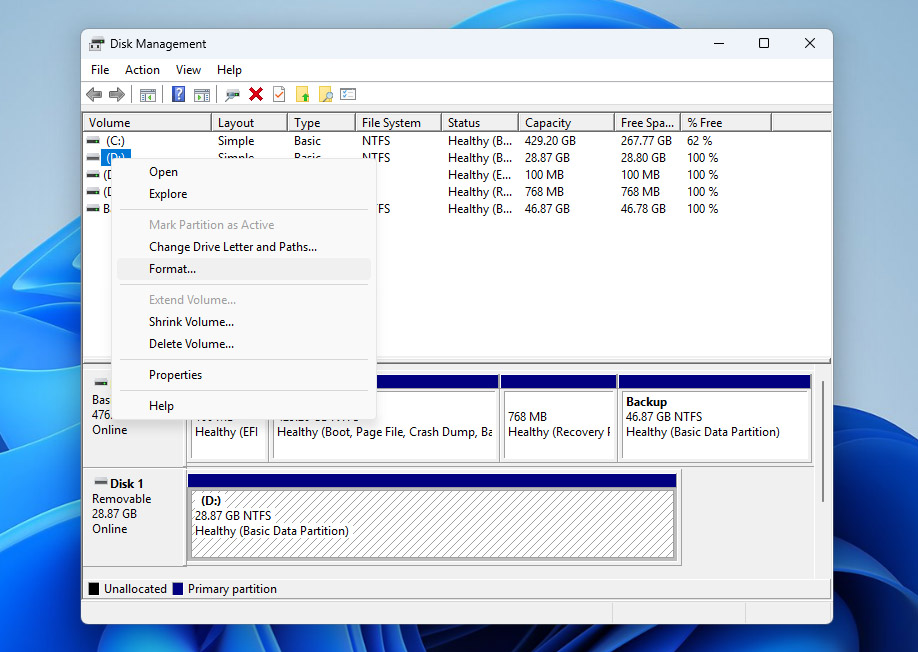Open the View menu
918x652 pixels.
[189, 70]
